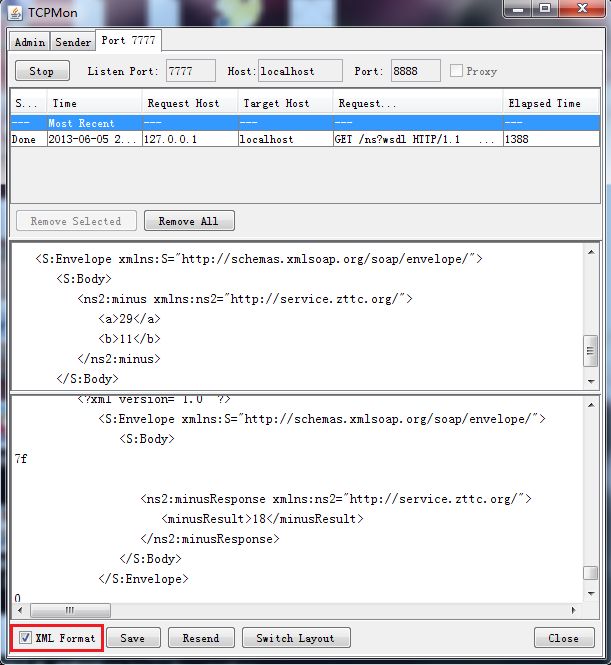Click the Host field showing localhost
611x665 pixels.
click(300, 71)
